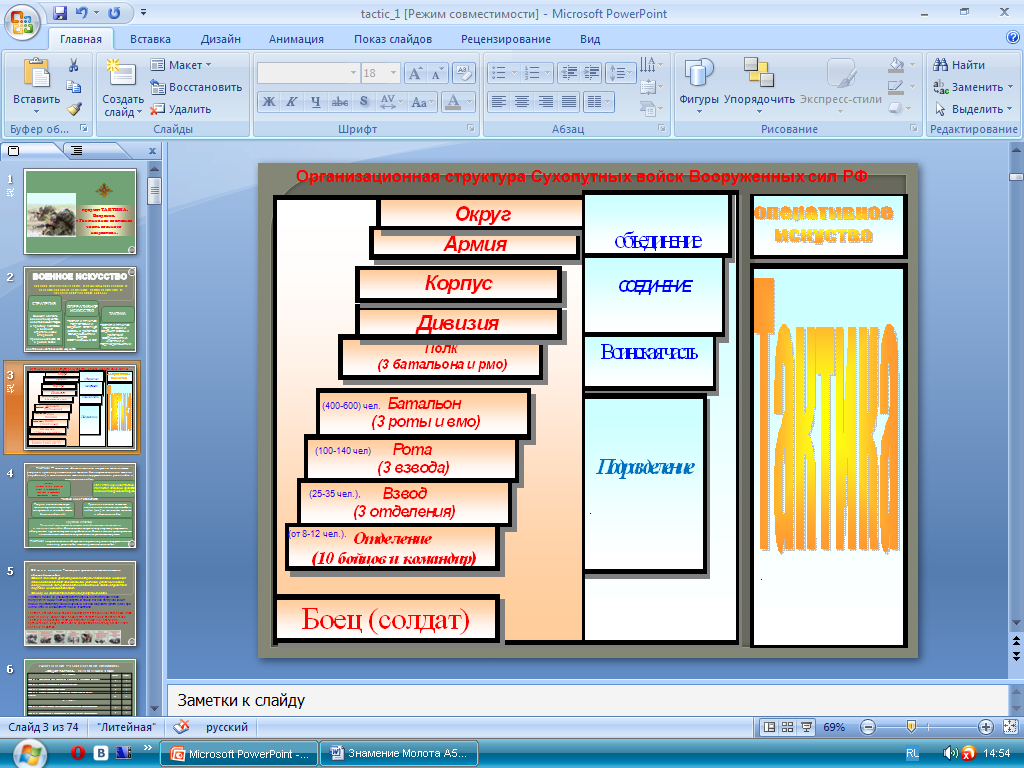
Task: Copy selection using clipboard copy icon
Action: click(x=73, y=87)
